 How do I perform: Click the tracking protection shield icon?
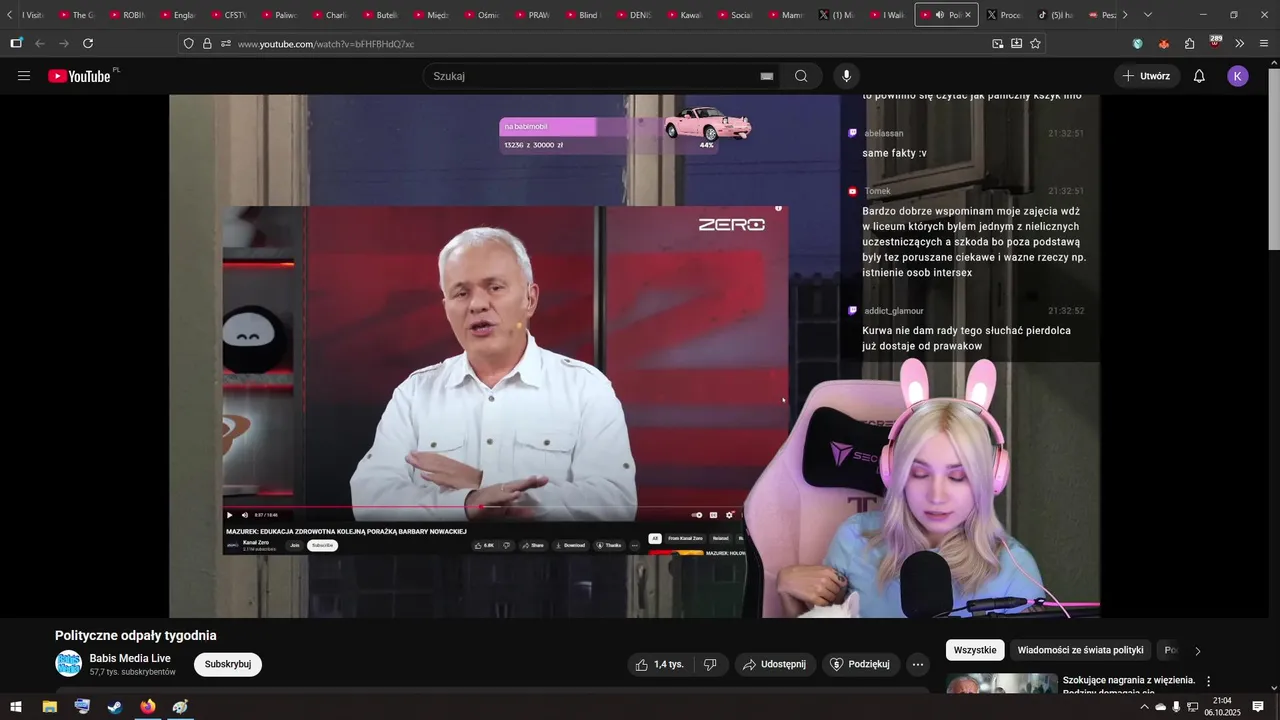[x=188, y=43]
